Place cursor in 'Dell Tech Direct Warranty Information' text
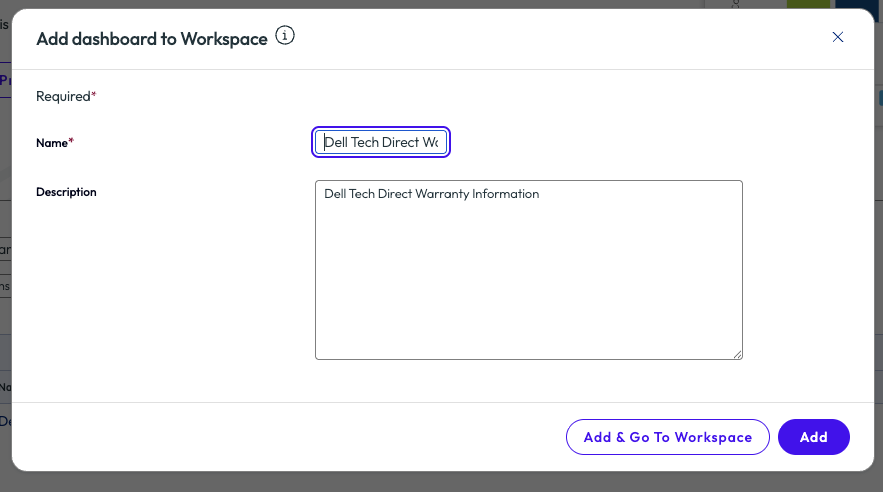The image size is (883, 492). coord(431,194)
